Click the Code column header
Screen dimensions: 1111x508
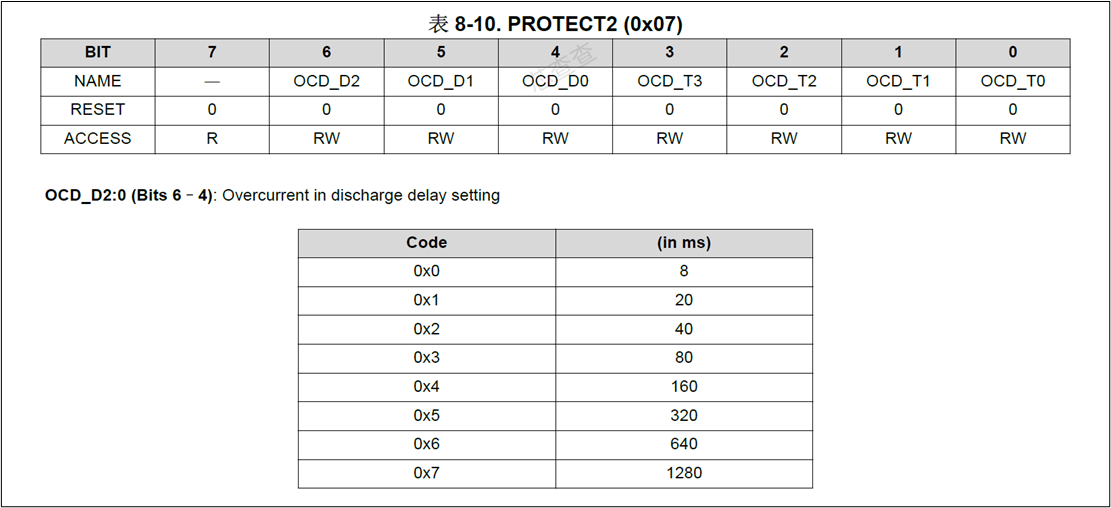(427, 243)
